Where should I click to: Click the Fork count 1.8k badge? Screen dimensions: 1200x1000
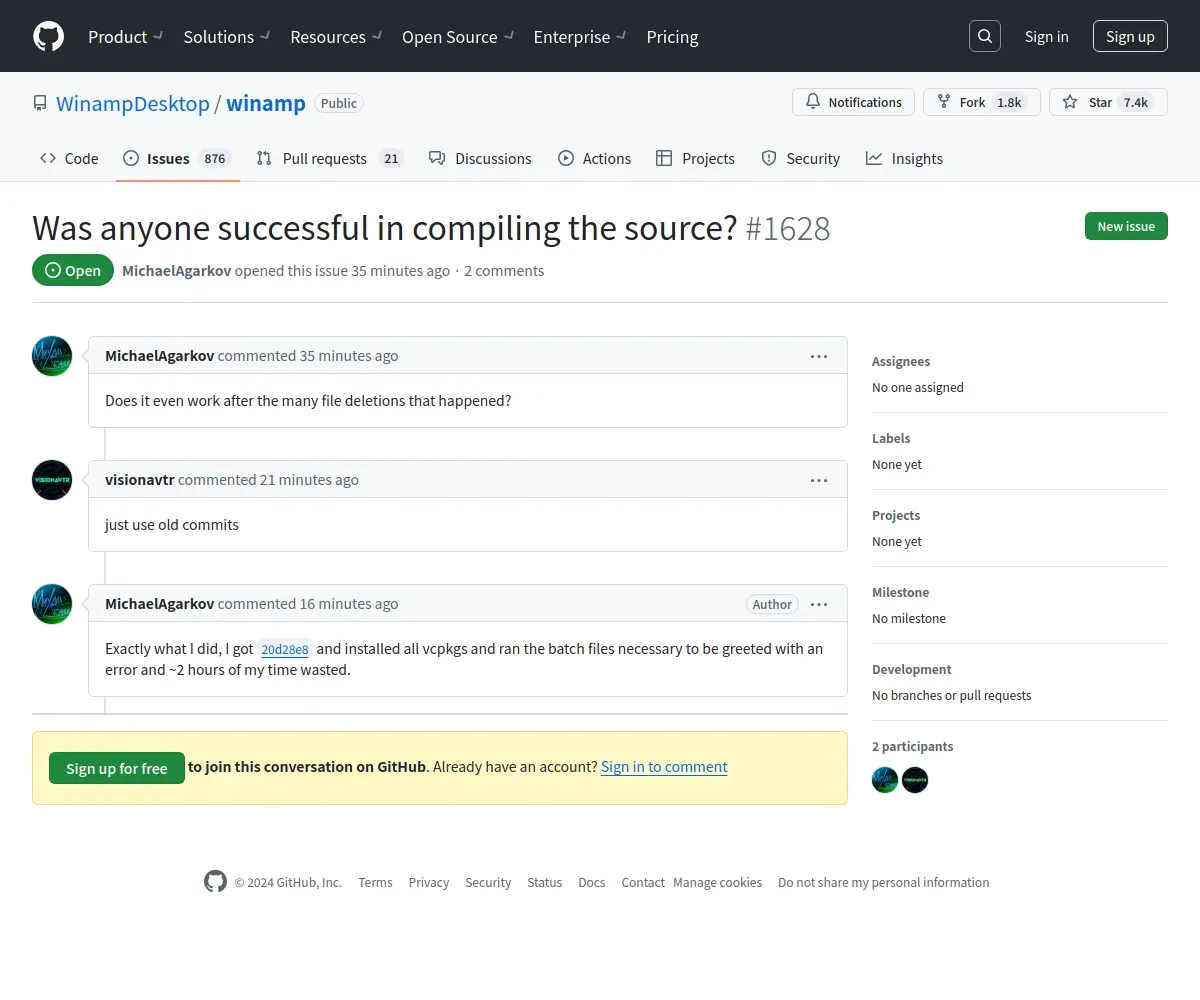pyautogui.click(x=1009, y=102)
